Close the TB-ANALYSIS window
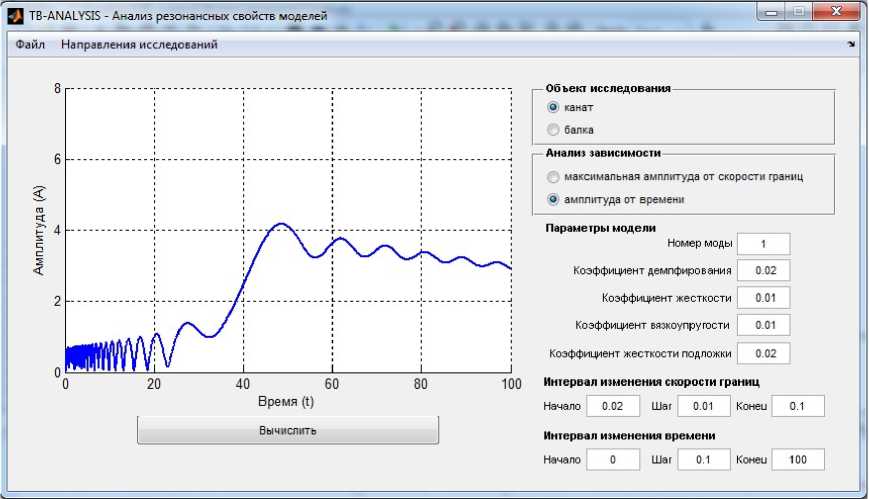 (x=837, y=12)
